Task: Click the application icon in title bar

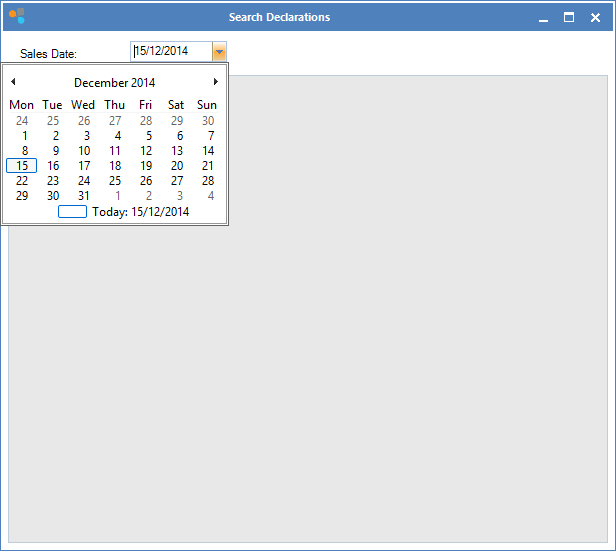Action: (x=16, y=16)
